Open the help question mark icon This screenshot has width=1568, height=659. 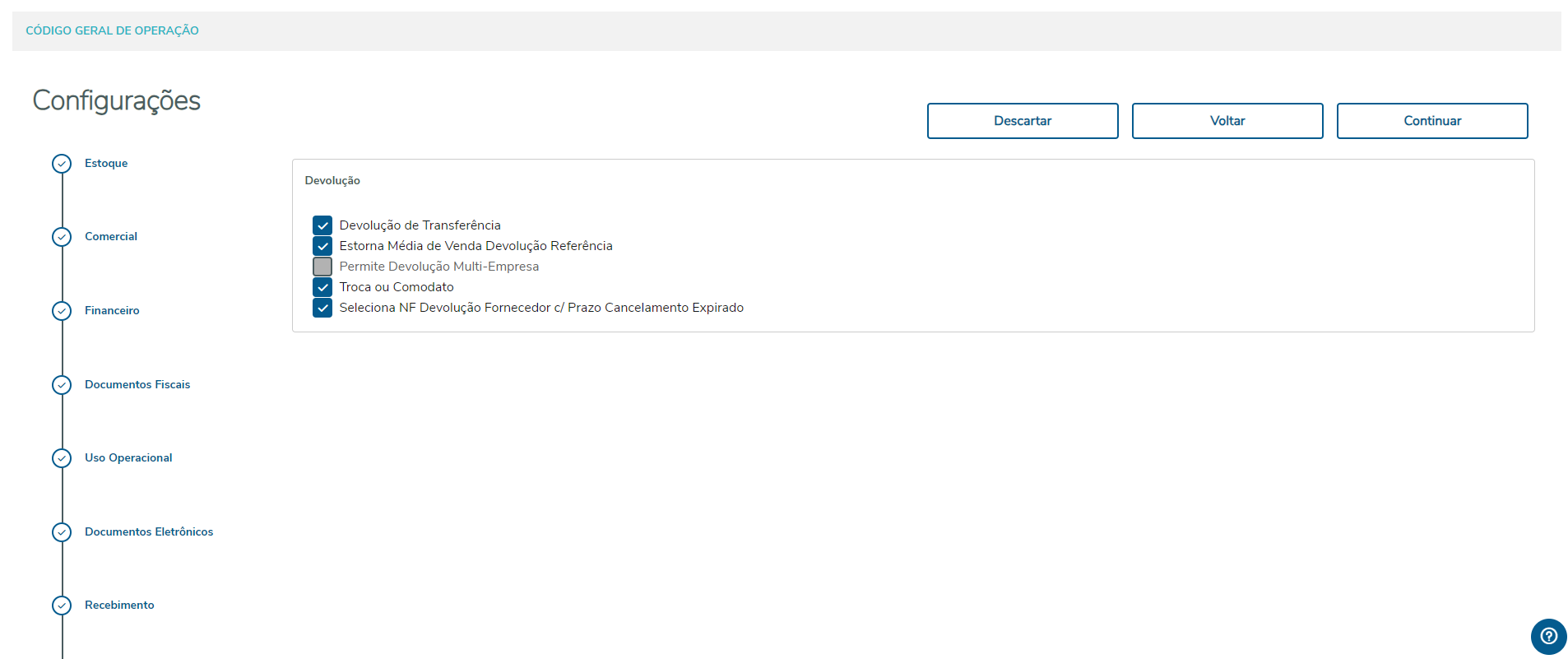point(1548,636)
